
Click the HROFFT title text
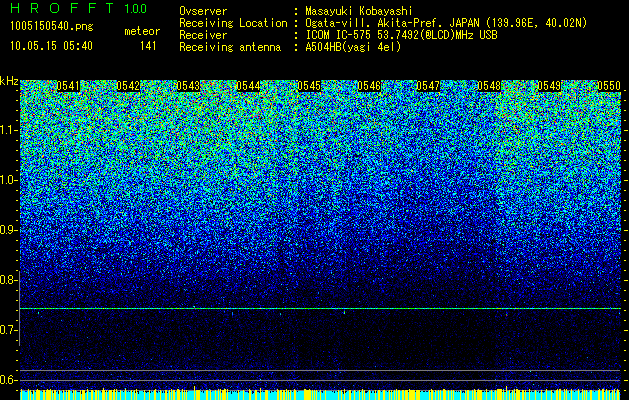(x=63, y=8)
